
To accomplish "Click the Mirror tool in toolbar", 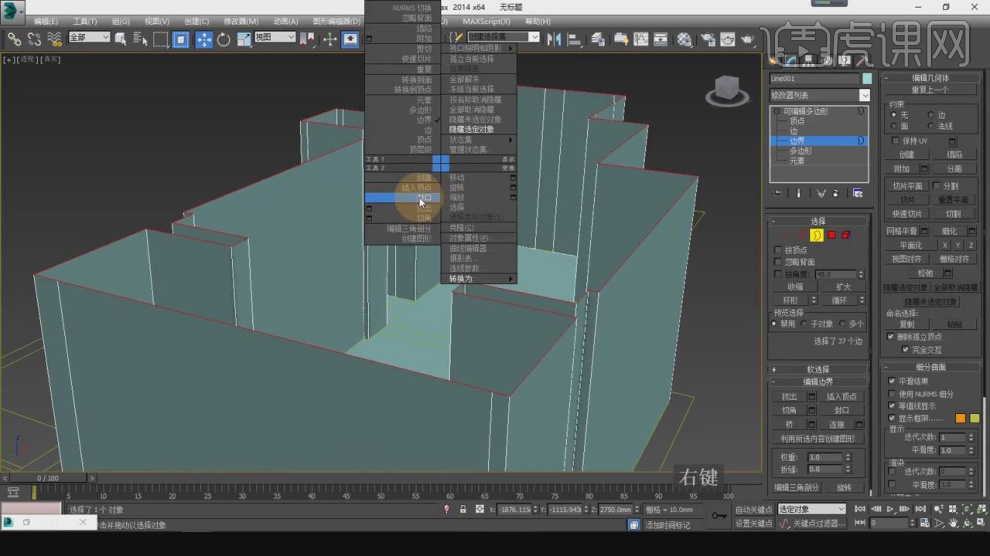I will point(554,40).
